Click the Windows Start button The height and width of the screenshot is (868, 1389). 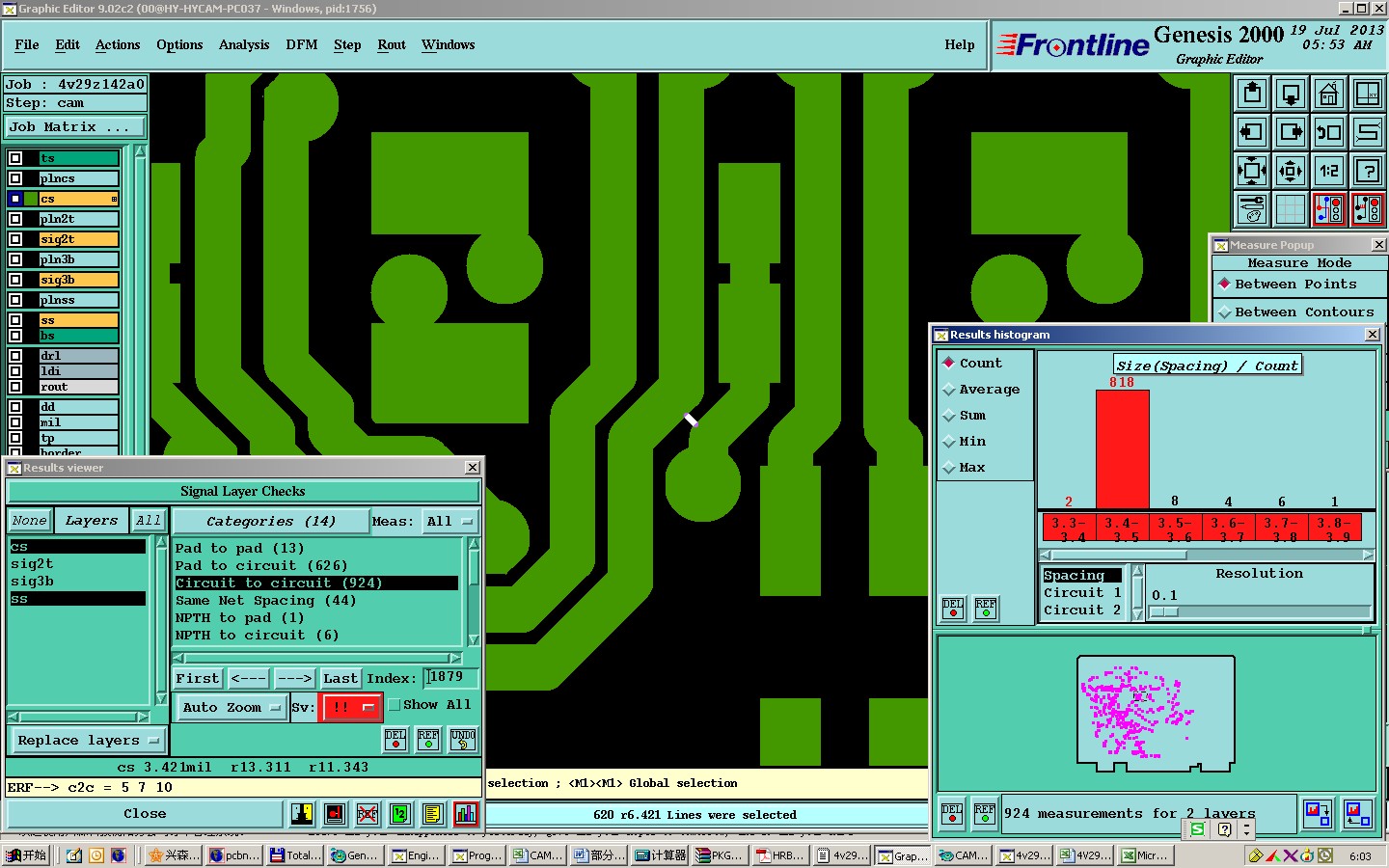[27, 855]
